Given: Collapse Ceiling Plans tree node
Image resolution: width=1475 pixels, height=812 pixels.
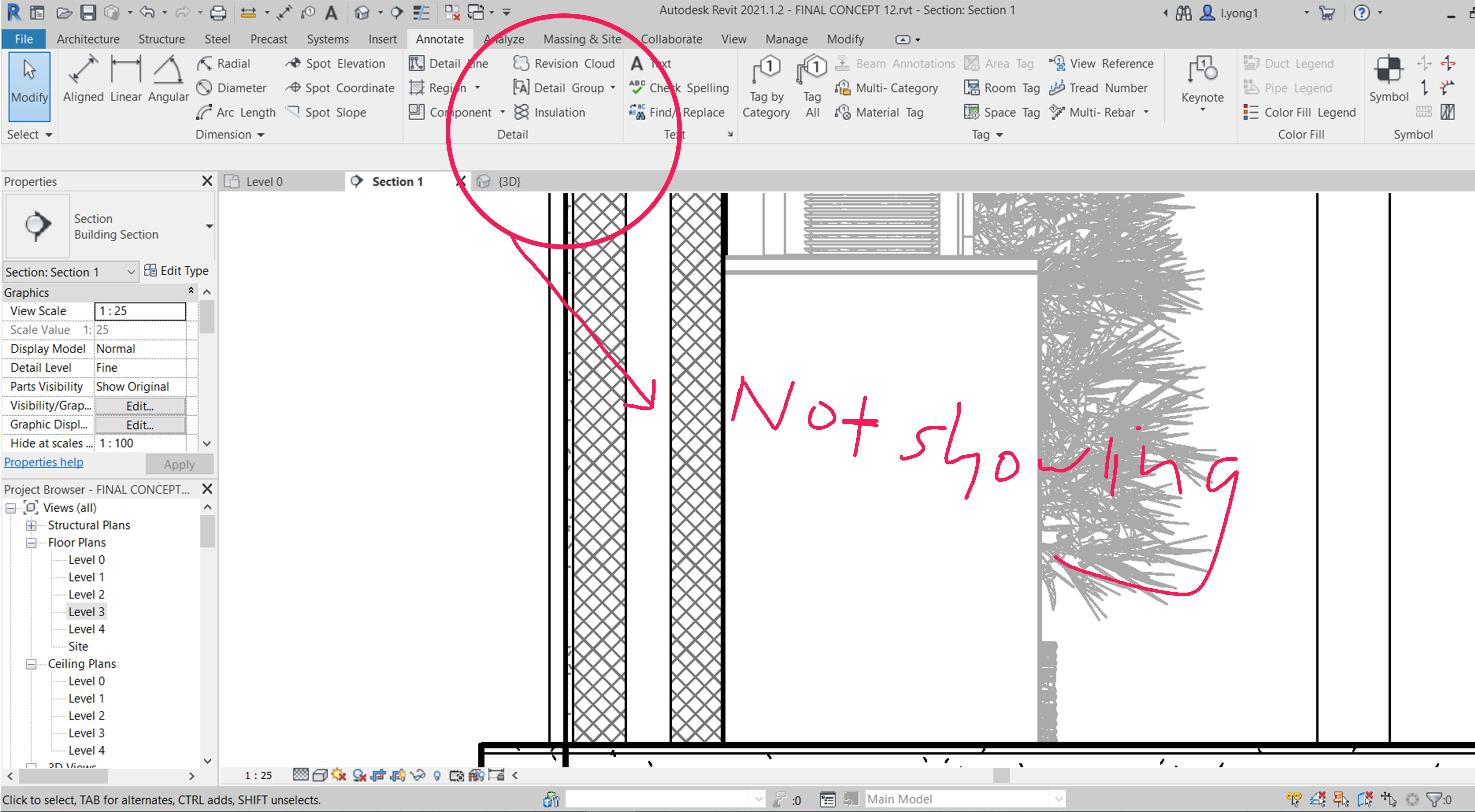Looking at the screenshot, I should tap(31, 664).
